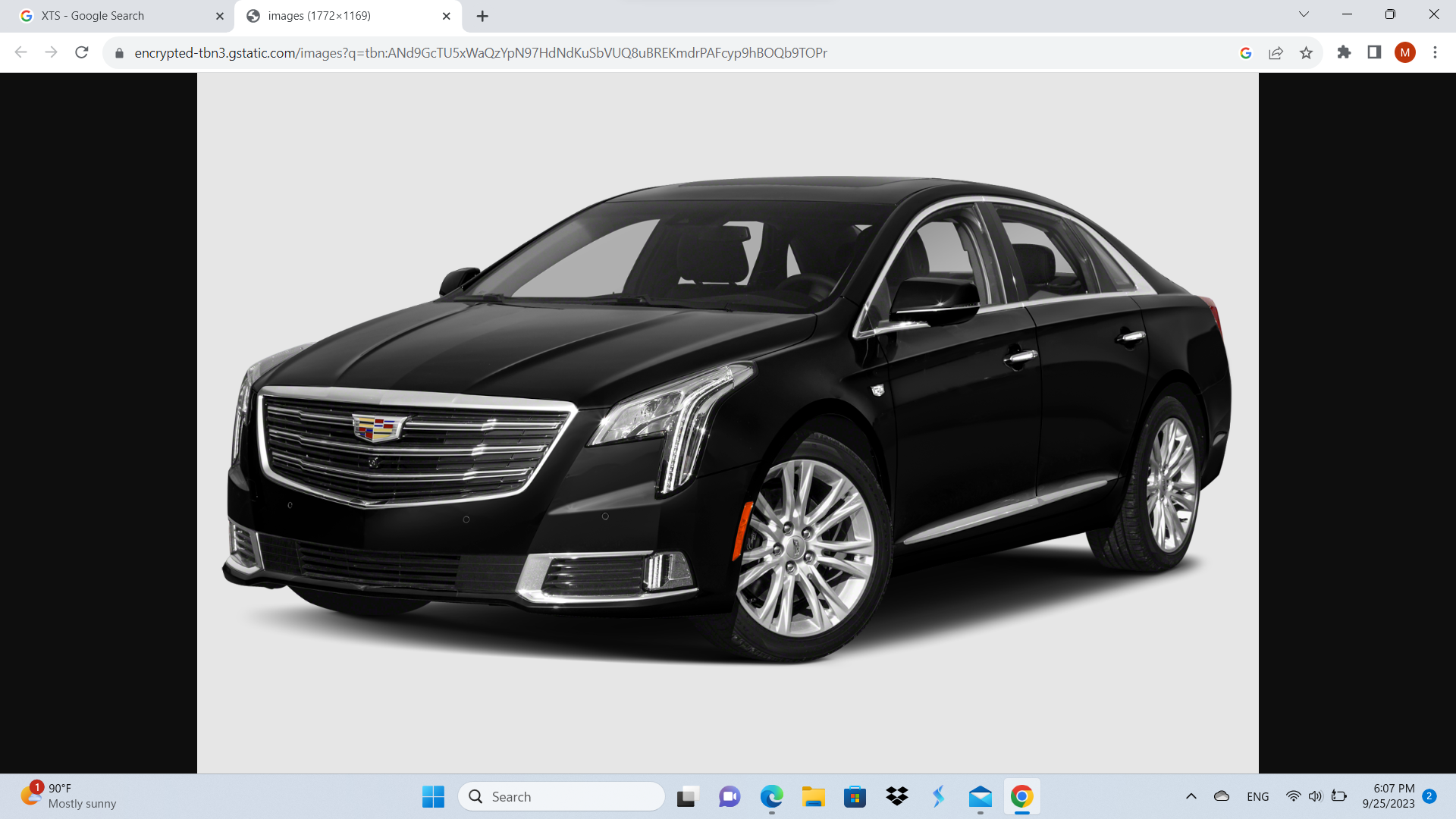
Task: Open the Mail app from the taskbar
Action: tap(981, 796)
